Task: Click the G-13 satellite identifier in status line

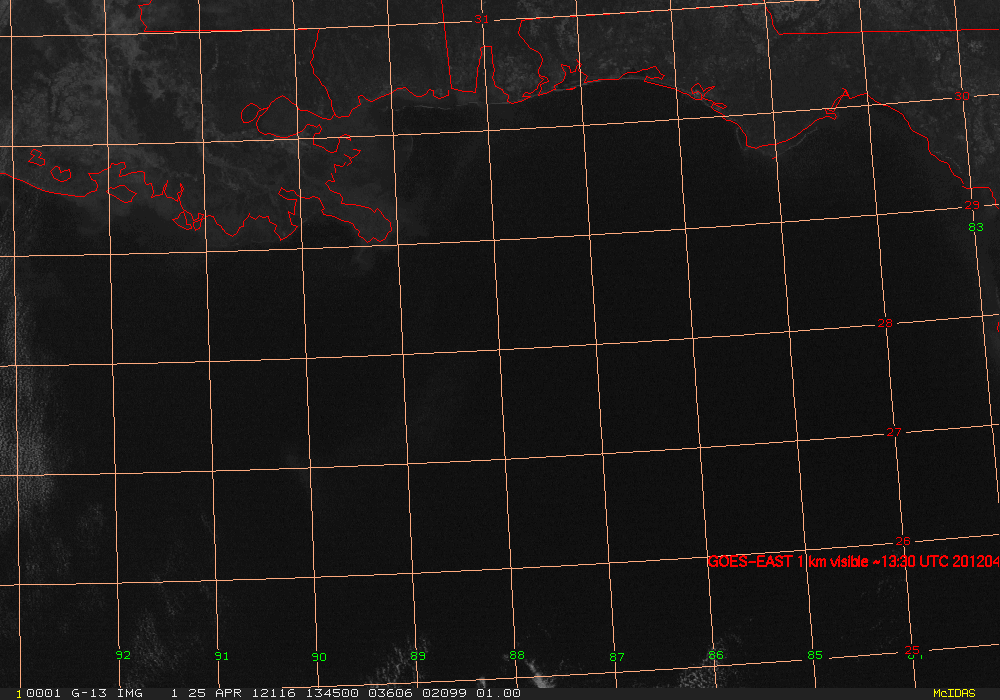Action: point(89,693)
